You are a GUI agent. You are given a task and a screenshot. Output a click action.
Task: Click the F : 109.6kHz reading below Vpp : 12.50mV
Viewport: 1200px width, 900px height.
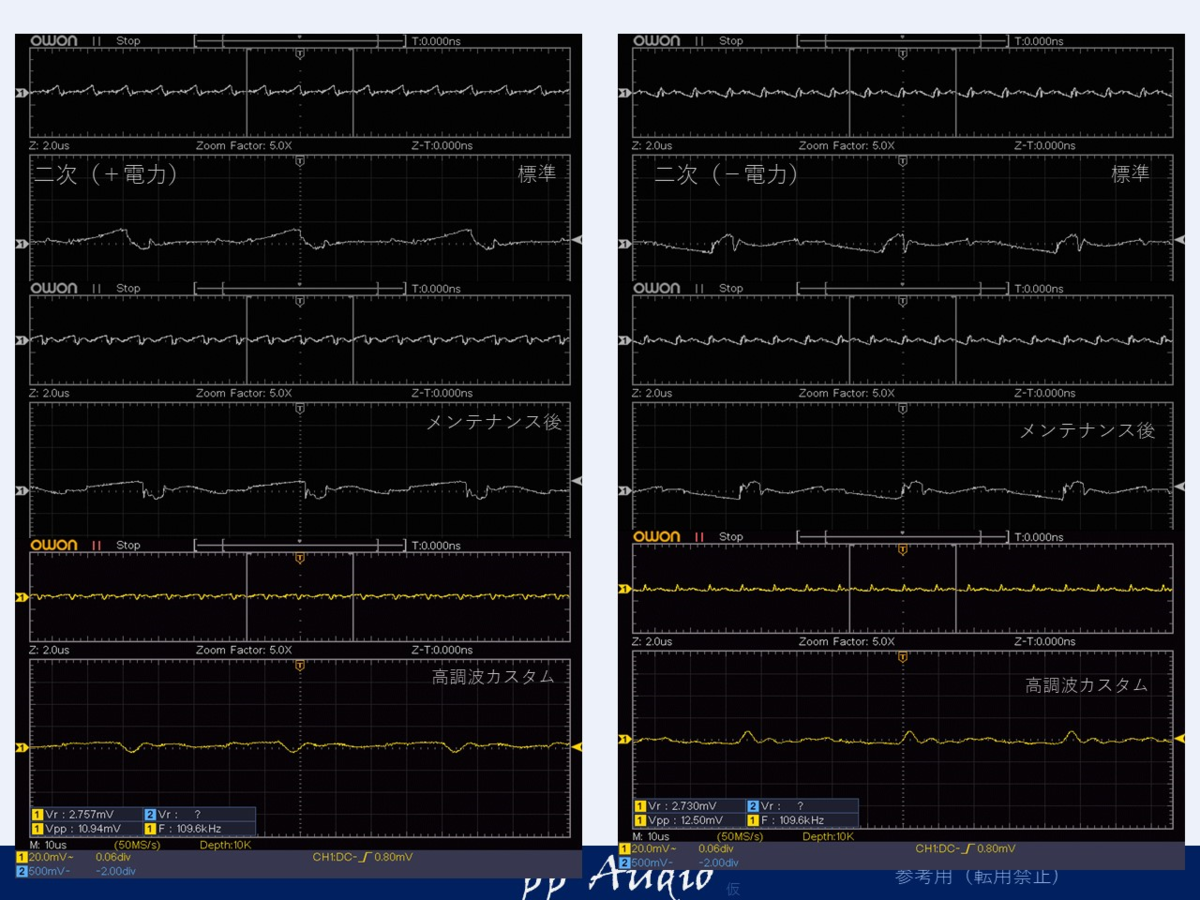(x=793, y=820)
